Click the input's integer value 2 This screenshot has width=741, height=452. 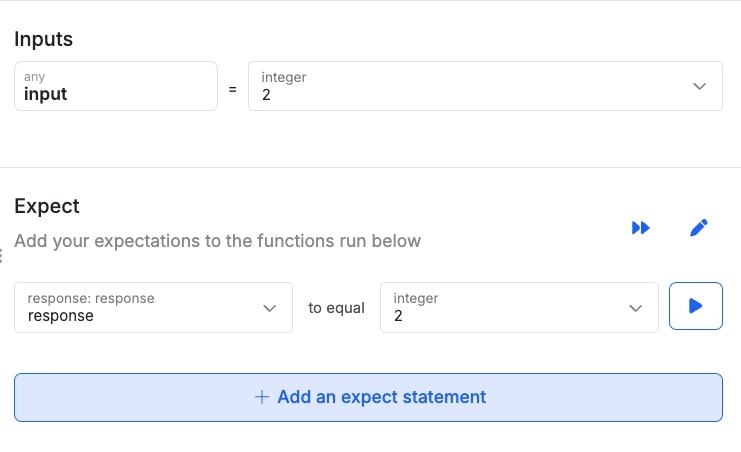click(266, 95)
